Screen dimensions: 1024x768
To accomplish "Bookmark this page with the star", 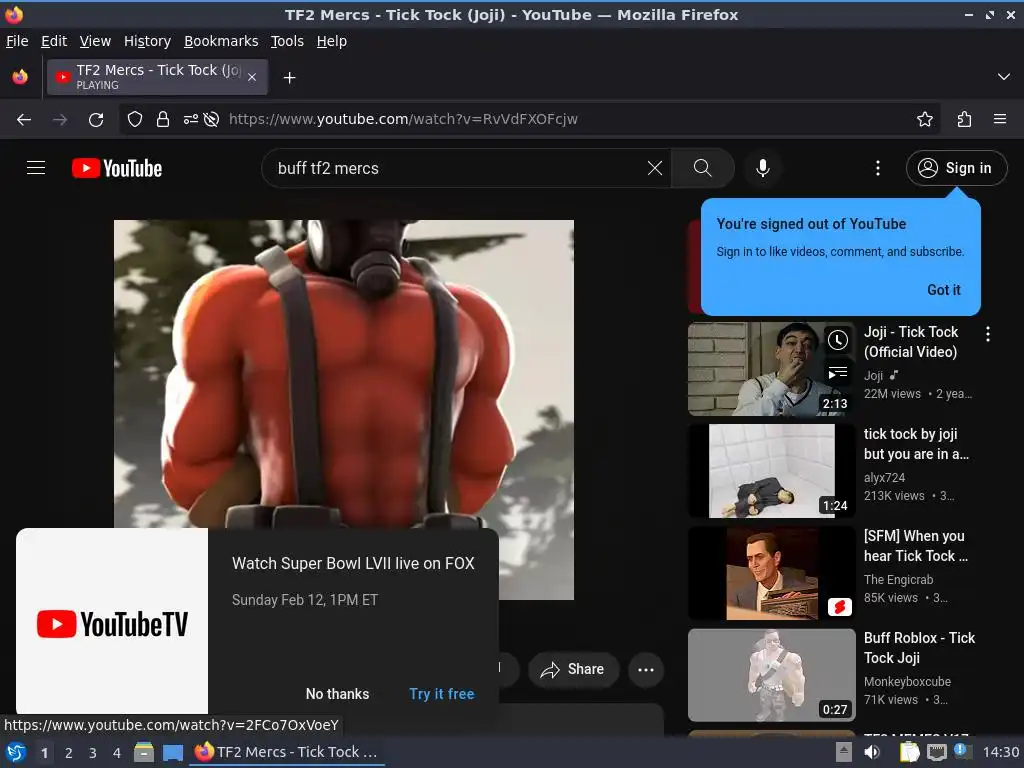I will [x=925, y=120].
